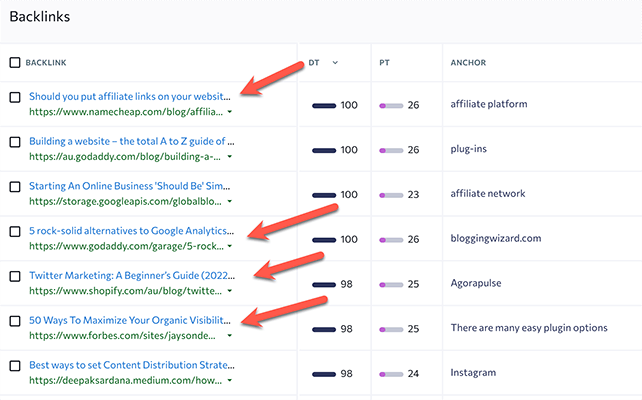
Task: Click the PT column header
Action: click(384, 62)
